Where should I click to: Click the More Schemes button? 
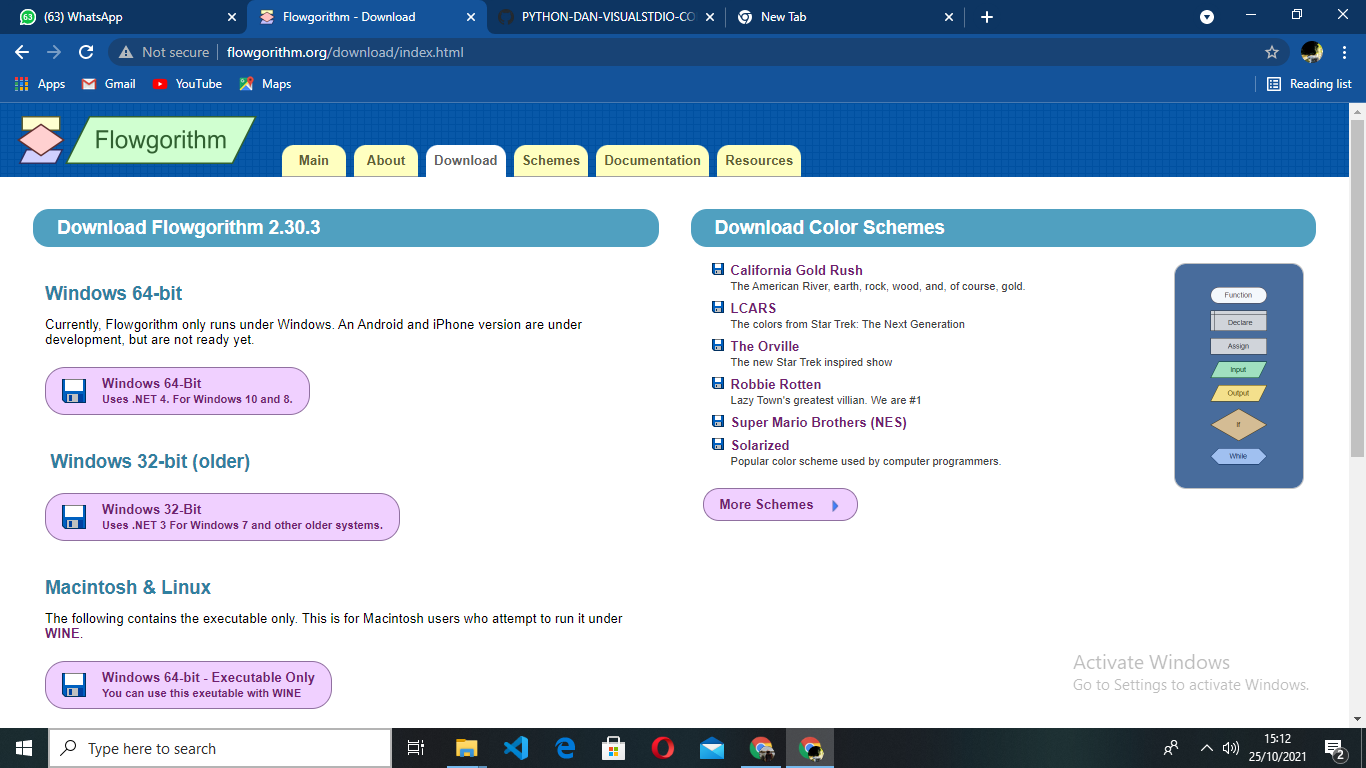point(779,504)
